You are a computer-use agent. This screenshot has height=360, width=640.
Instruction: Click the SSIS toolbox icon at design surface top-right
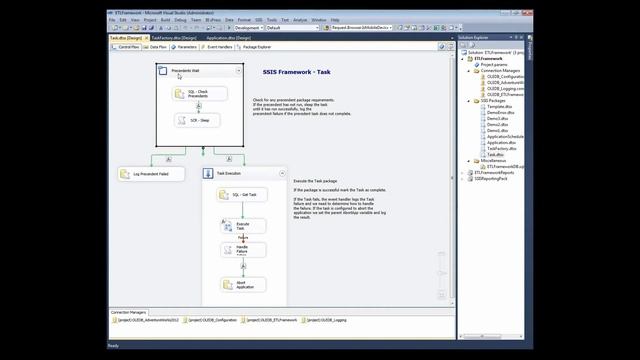(x=450, y=47)
